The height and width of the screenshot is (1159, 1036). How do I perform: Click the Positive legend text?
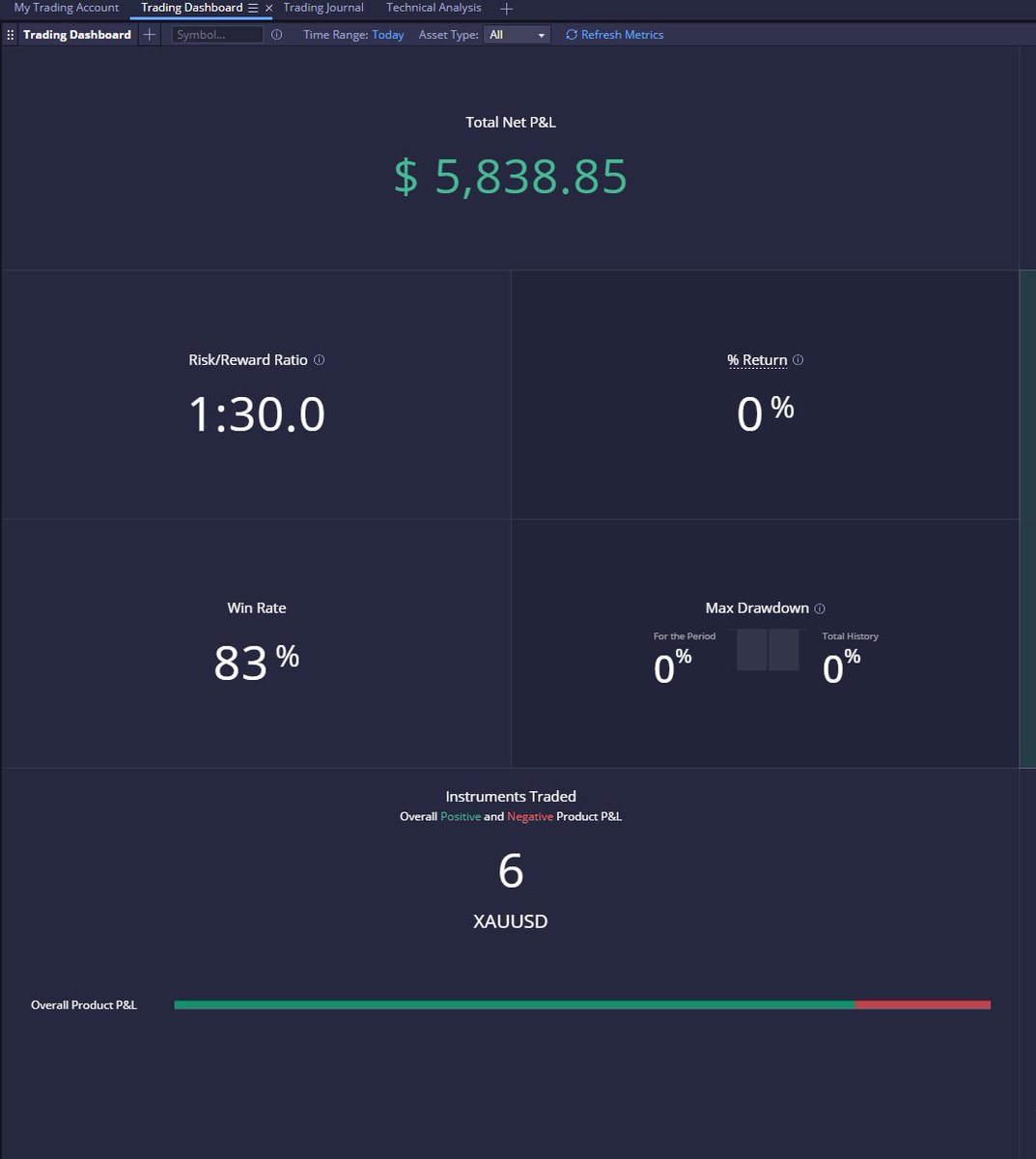461,816
